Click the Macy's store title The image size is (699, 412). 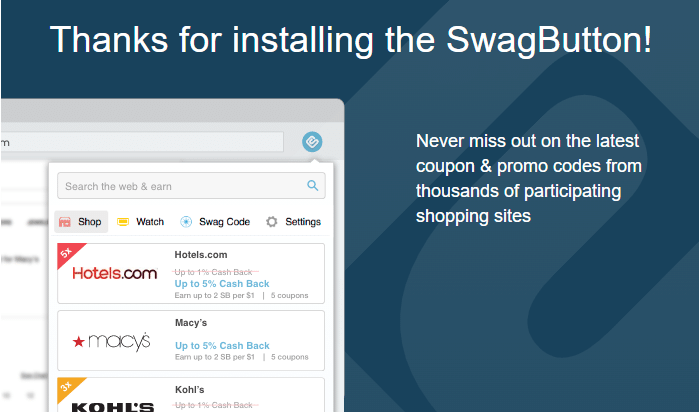coord(191,323)
